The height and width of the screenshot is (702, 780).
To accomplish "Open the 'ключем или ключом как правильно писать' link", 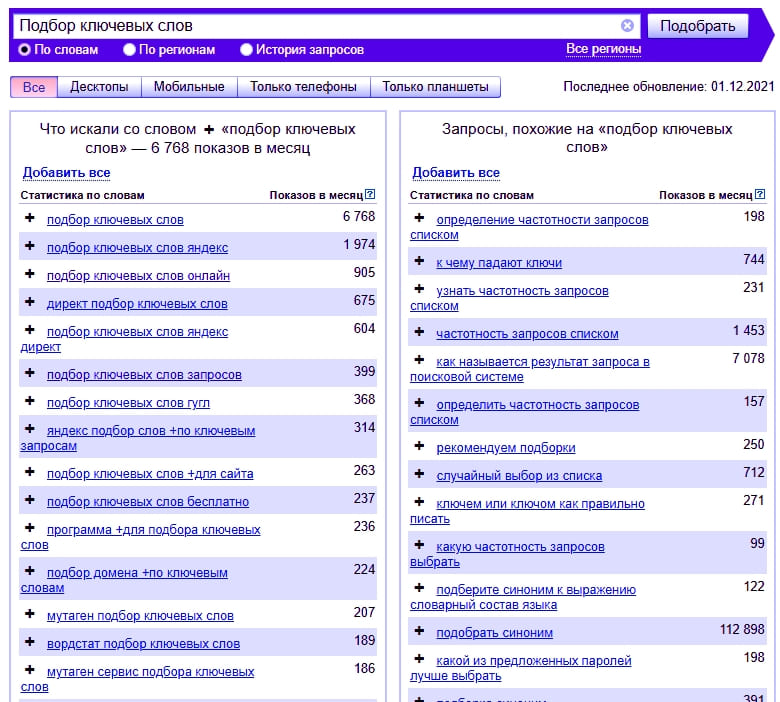I will (527, 511).
